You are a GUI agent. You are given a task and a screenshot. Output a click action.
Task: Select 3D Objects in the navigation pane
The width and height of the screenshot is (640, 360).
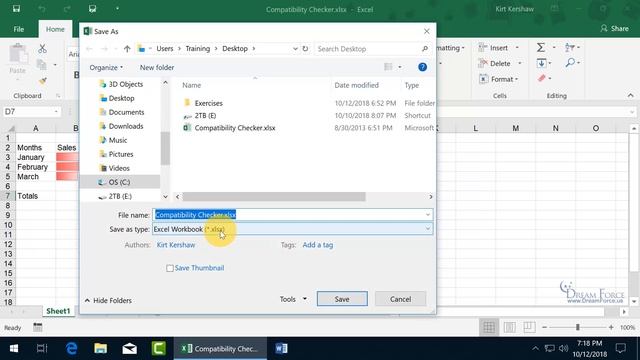coord(126,84)
